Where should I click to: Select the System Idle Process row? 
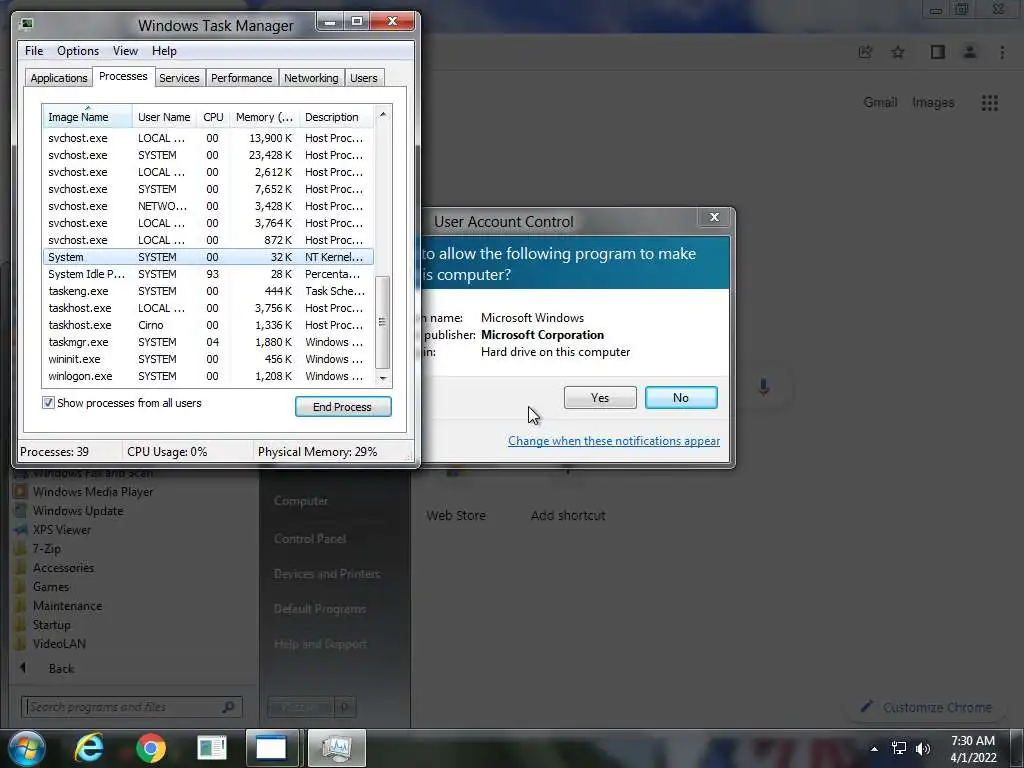coord(208,274)
